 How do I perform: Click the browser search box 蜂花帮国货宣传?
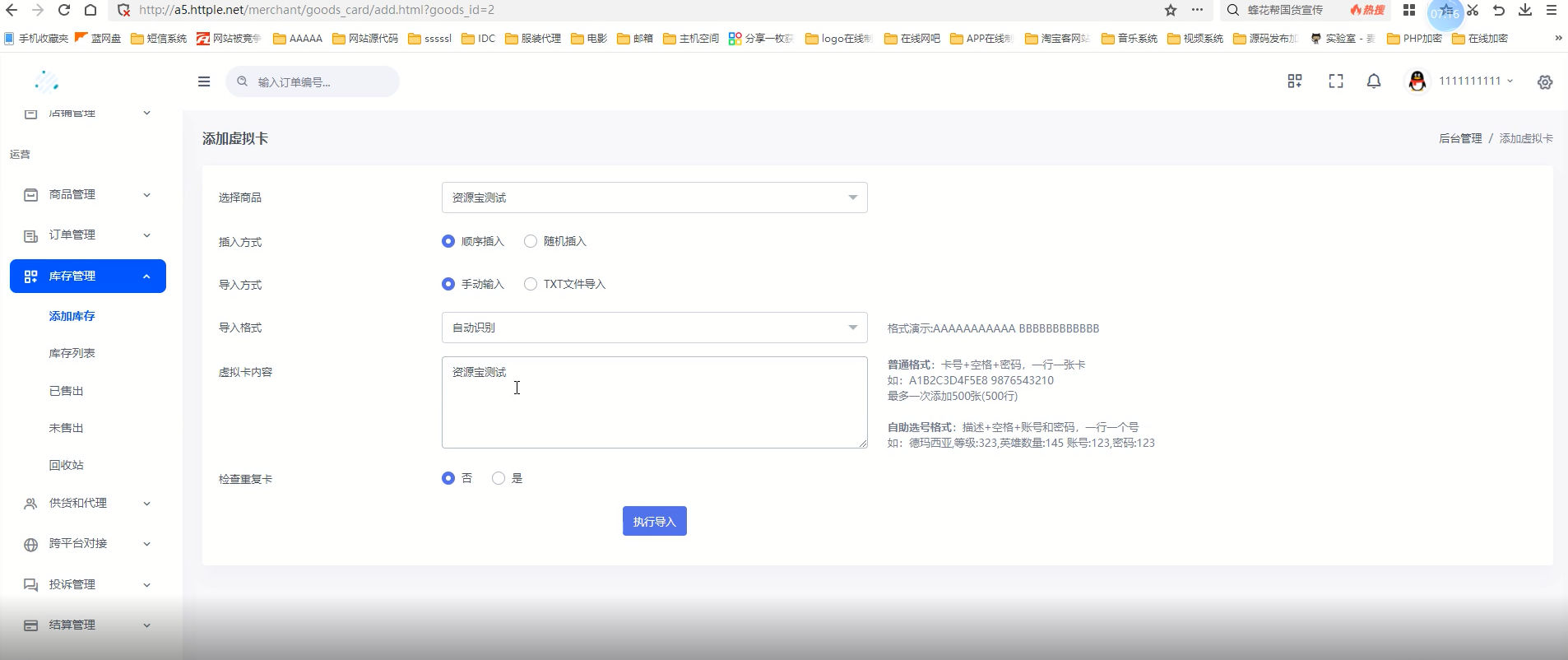[1285, 10]
